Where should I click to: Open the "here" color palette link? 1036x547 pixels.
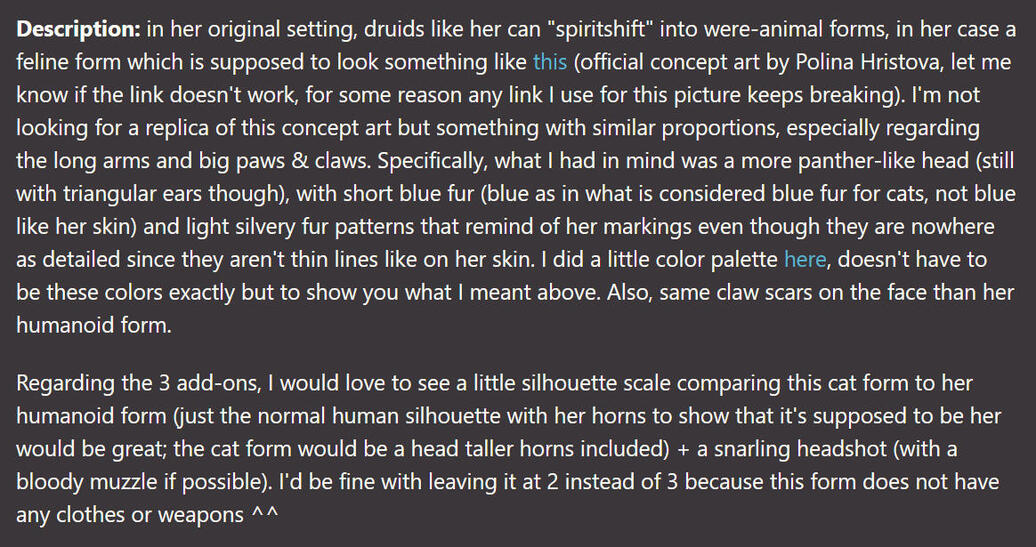point(805,259)
